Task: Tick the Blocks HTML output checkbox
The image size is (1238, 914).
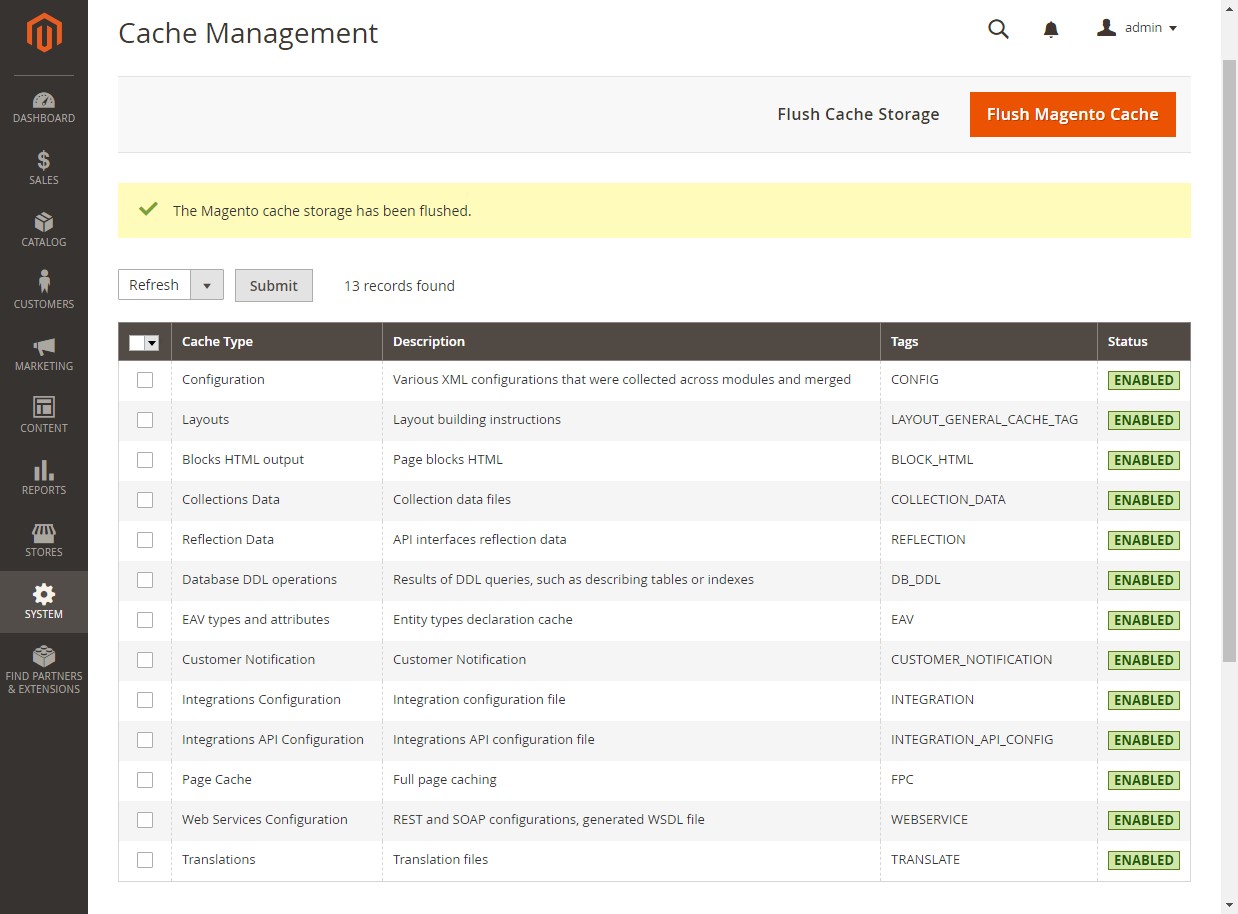Action: 145,460
